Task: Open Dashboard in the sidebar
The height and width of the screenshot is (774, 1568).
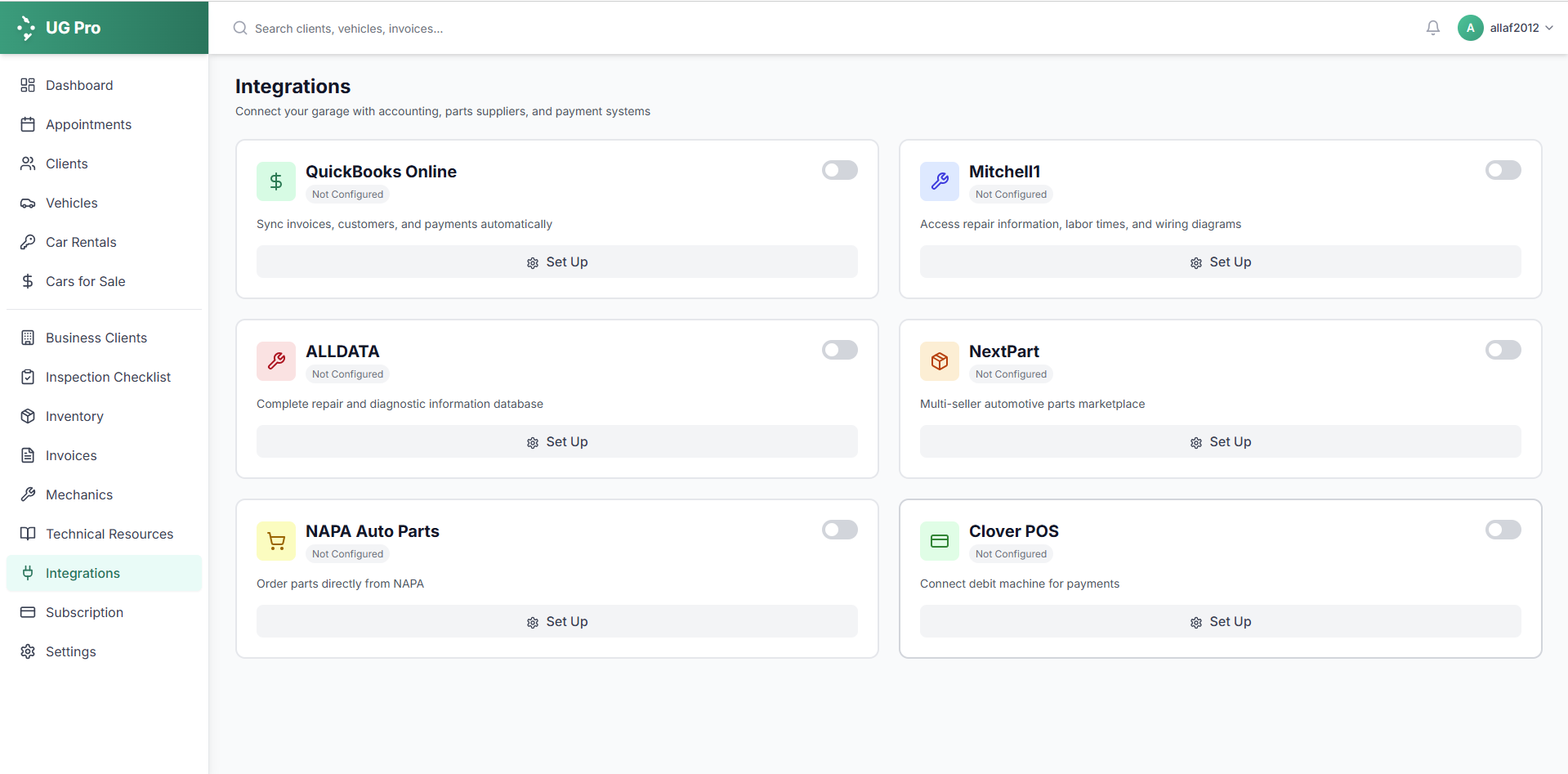Action: point(79,85)
